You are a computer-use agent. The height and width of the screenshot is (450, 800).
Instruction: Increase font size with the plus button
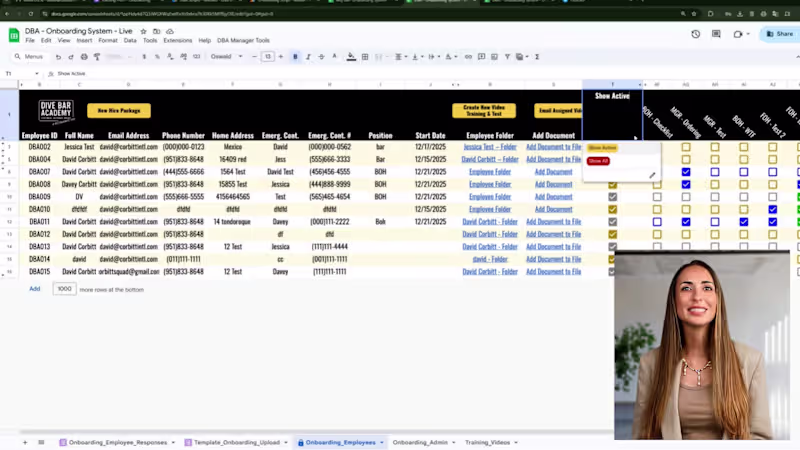(x=281, y=57)
